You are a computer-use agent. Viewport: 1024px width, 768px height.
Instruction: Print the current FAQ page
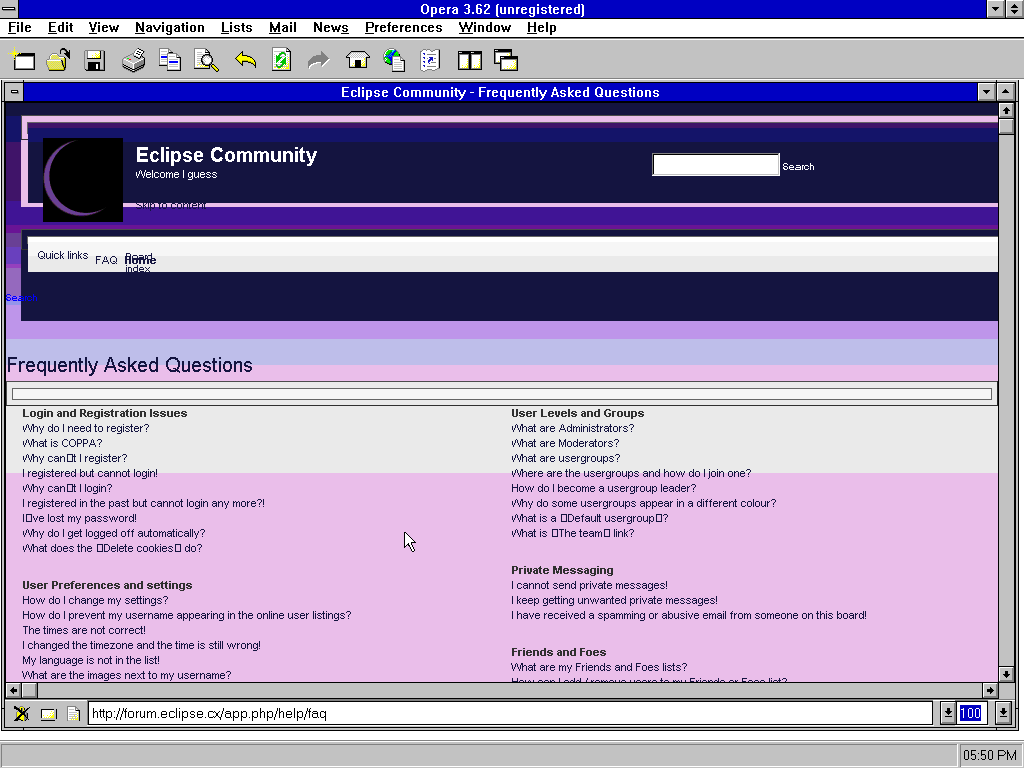coord(132,60)
